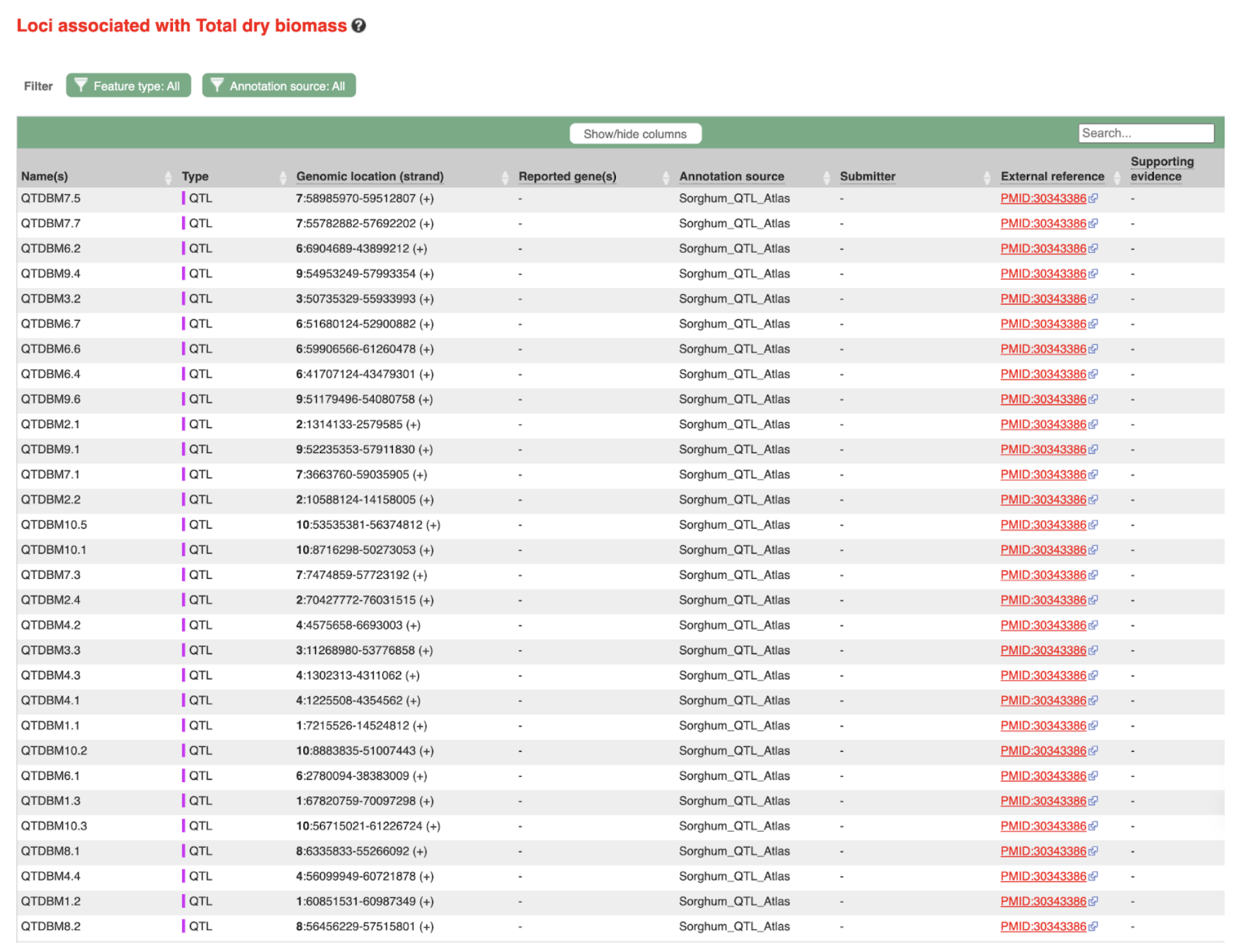This screenshot has height=952, width=1237.
Task: Click location 2:1314133-2579585 (+)
Action: (x=358, y=425)
